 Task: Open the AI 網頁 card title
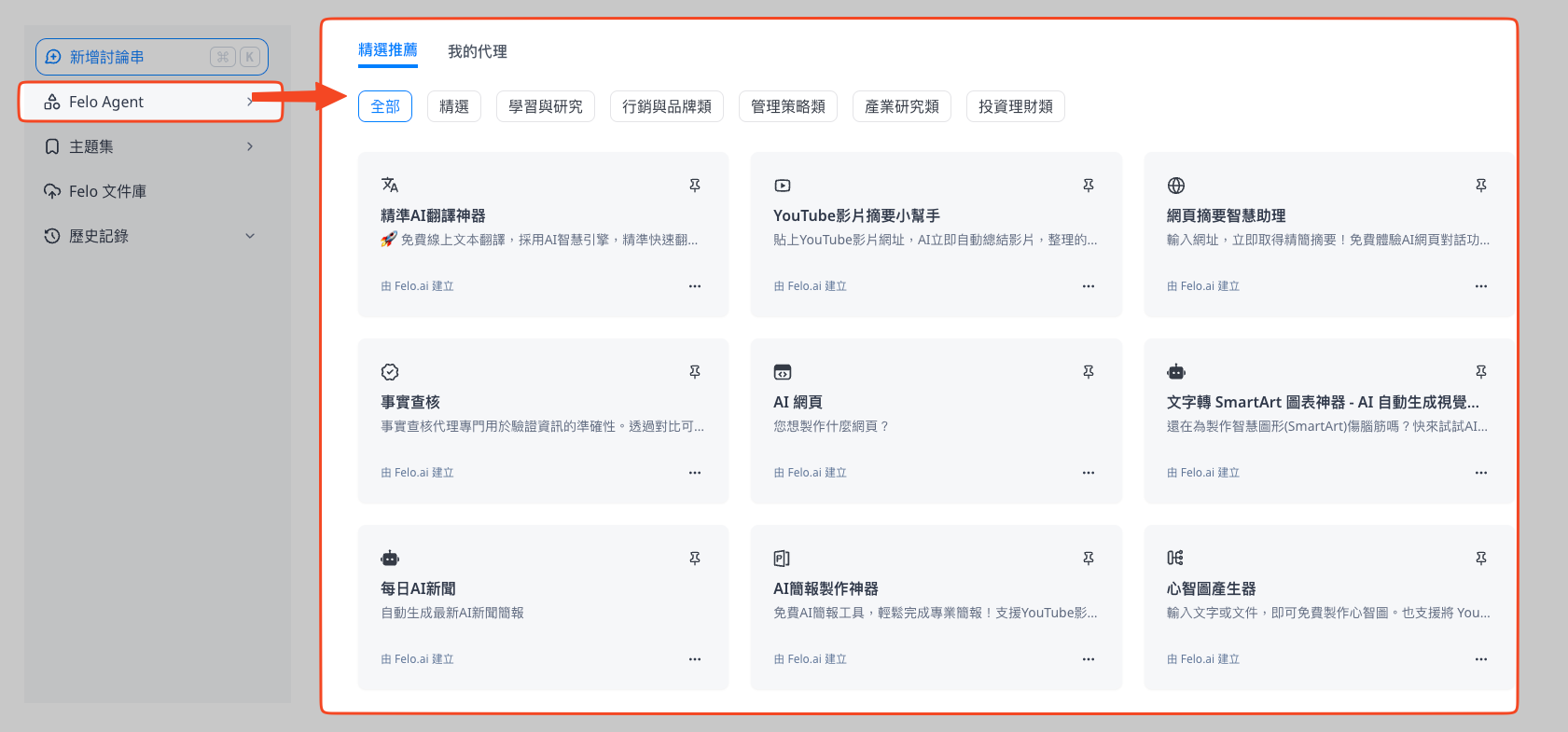pyautogui.click(x=798, y=402)
